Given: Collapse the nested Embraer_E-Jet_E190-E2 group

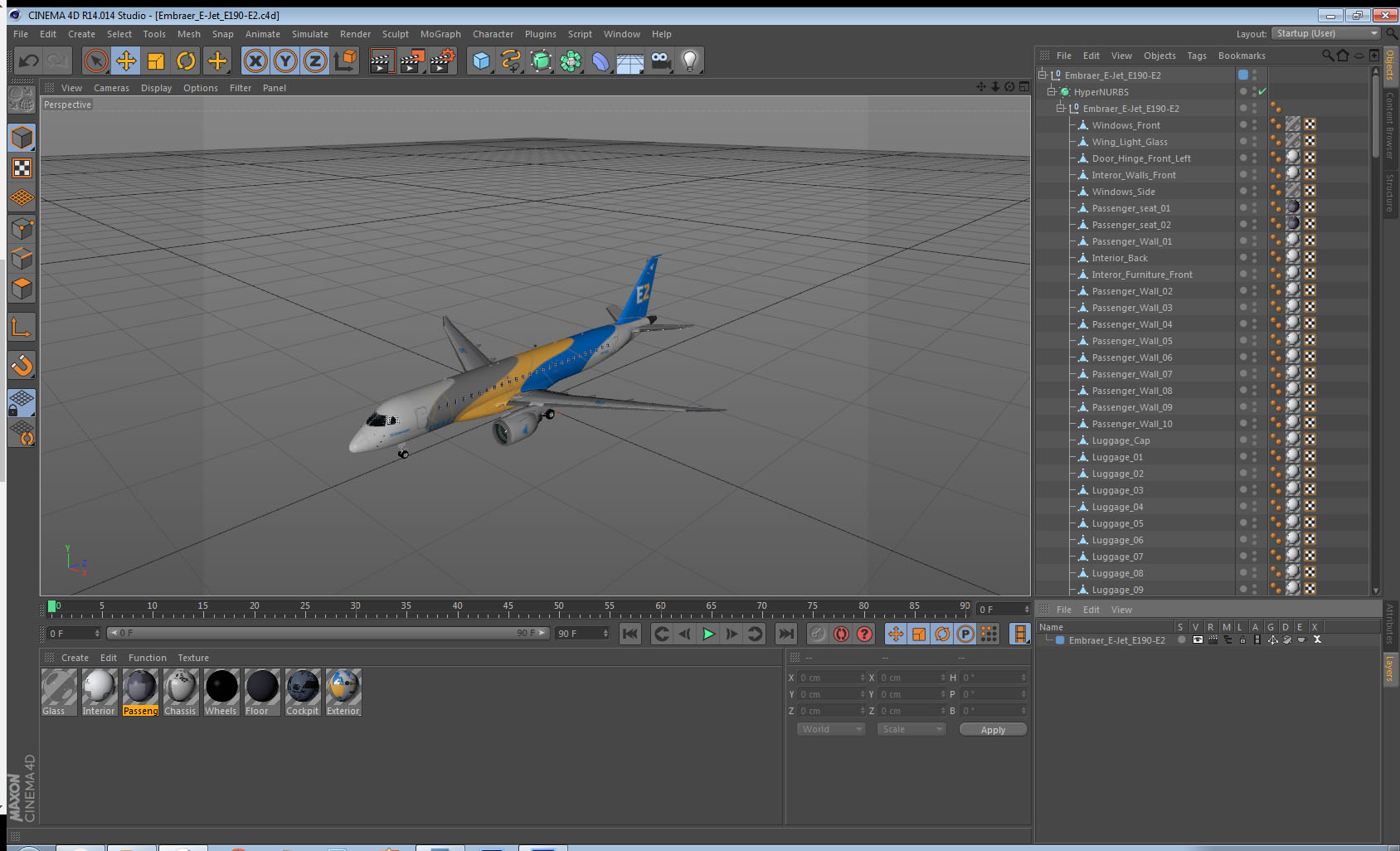Looking at the screenshot, I should 1060,108.
